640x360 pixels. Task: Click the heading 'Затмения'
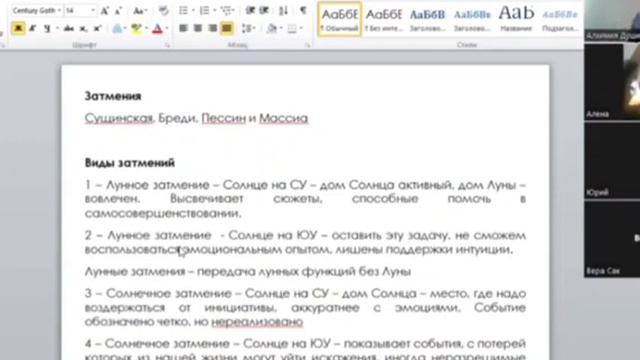coord(113,96)
